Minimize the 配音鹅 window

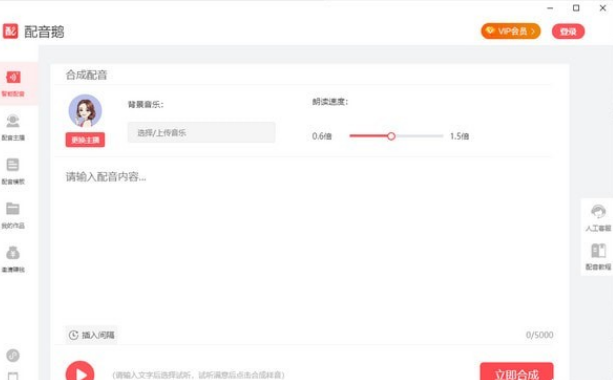coord(550,8)
